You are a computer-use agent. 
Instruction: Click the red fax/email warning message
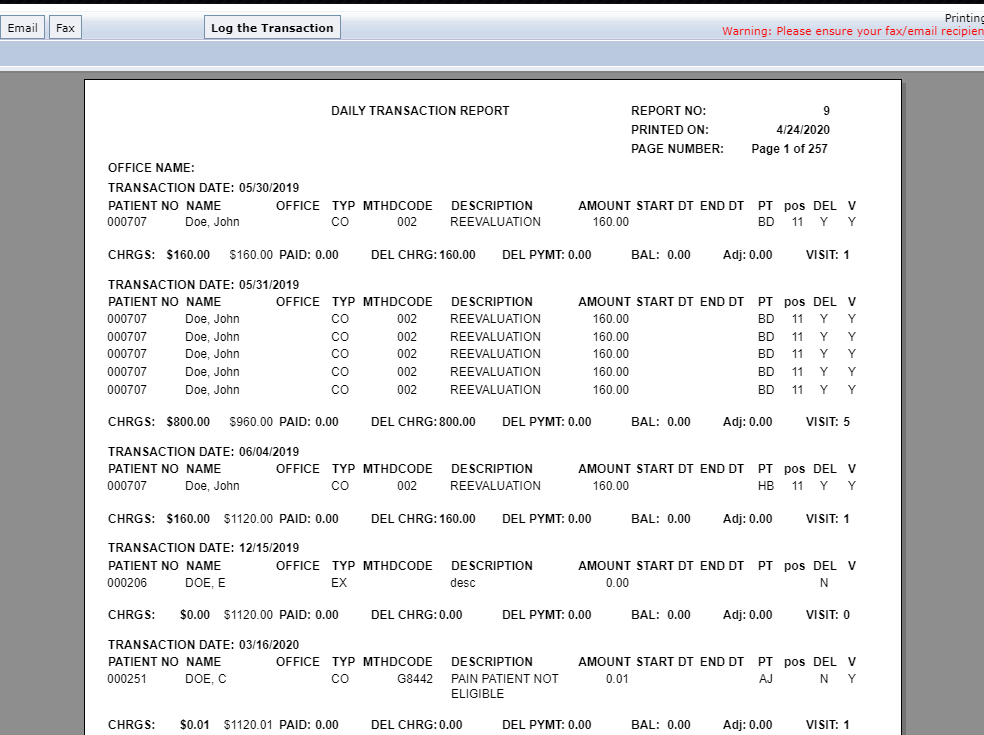(852, 32)
